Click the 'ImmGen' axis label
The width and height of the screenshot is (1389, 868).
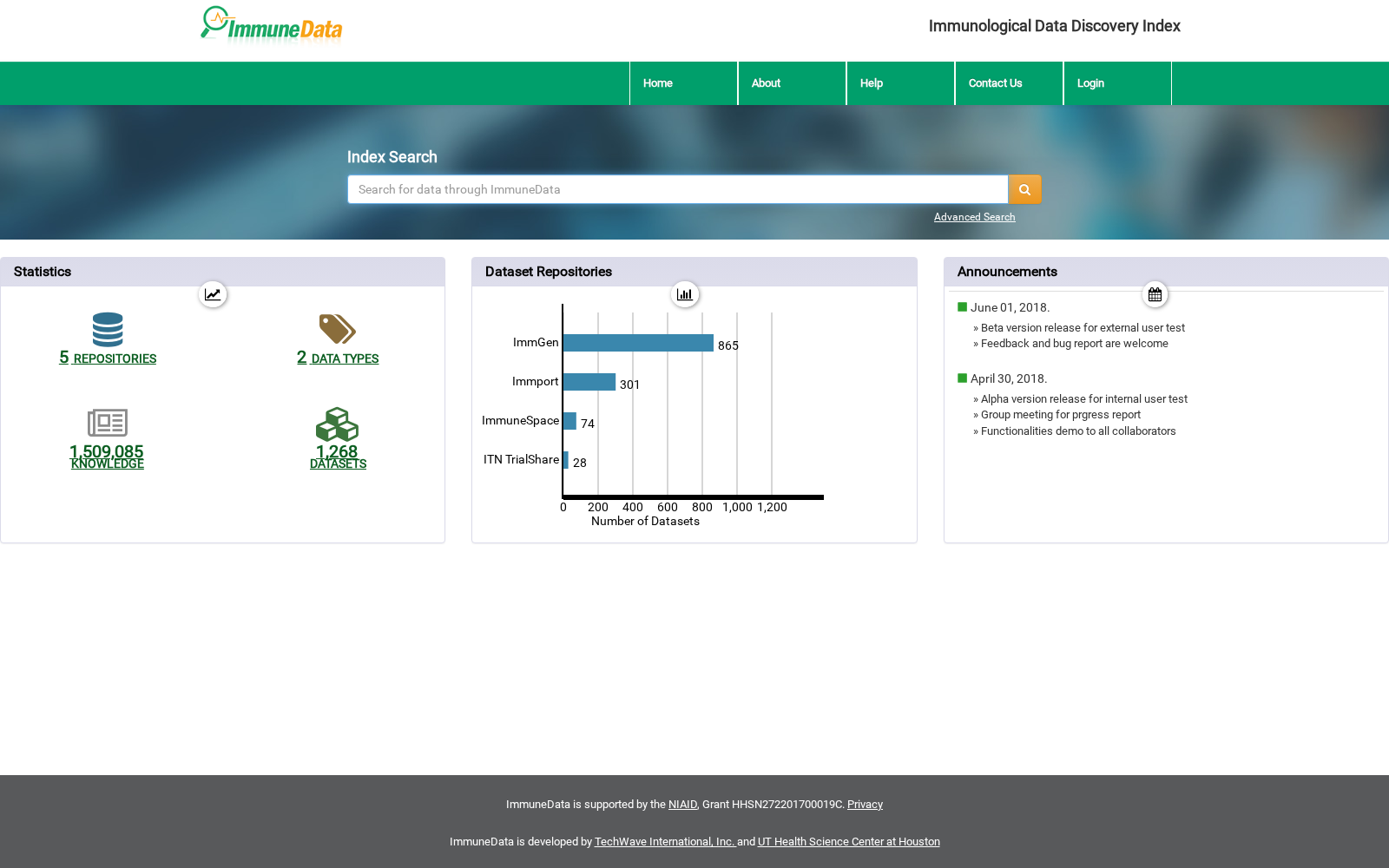pos(536,342)
